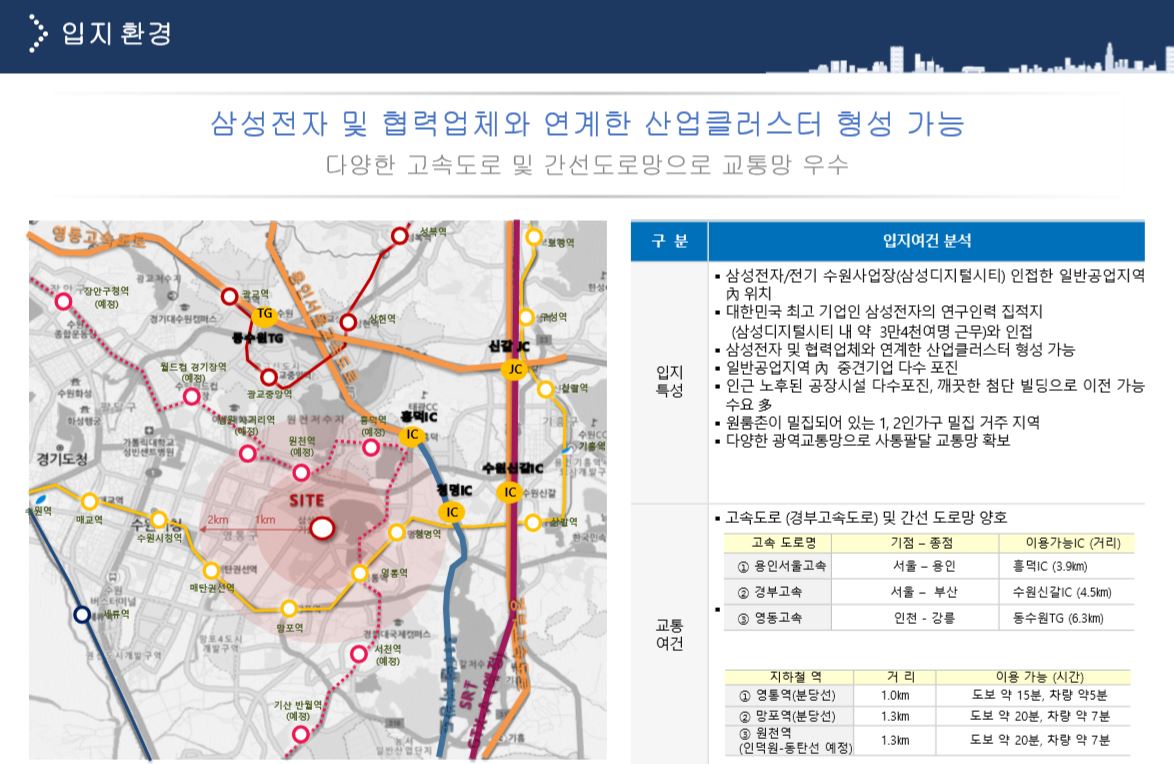This screenshot has width=1174, height=764.
Task: Click the yellow 매탄권선역 station circle
Action: point(211,571)
